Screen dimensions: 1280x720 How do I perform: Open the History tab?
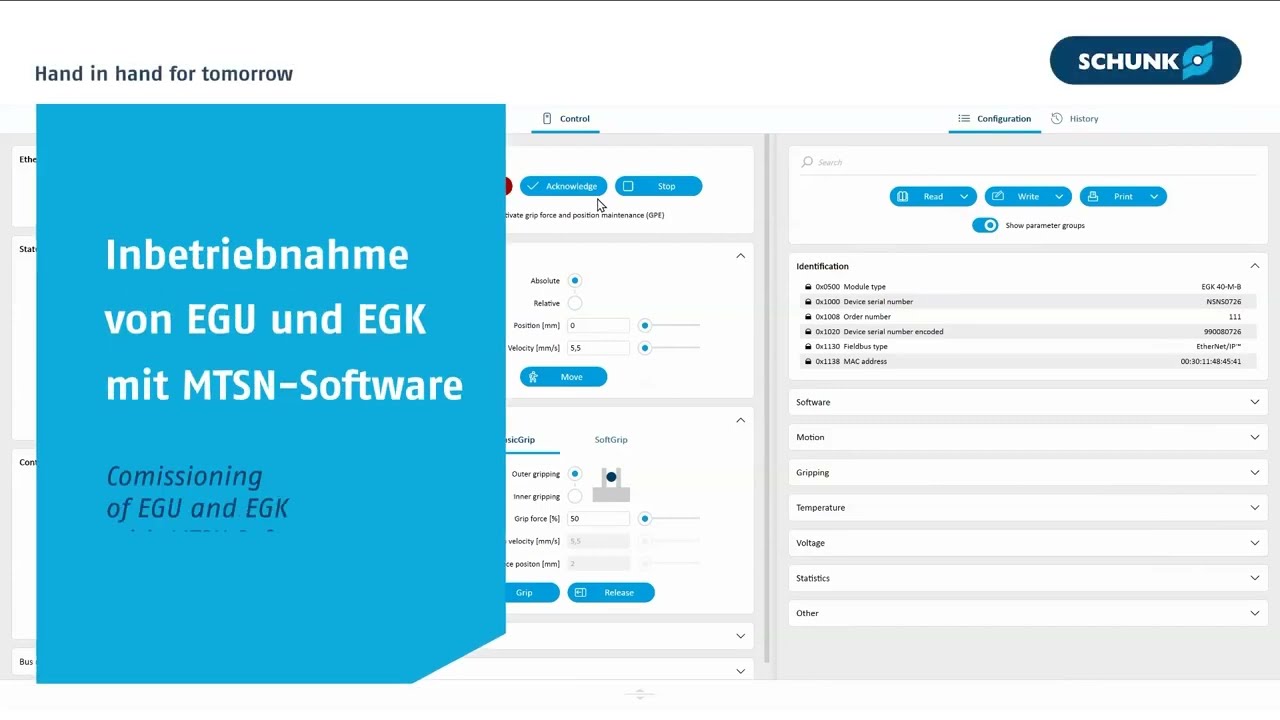tap(1075, 119)
